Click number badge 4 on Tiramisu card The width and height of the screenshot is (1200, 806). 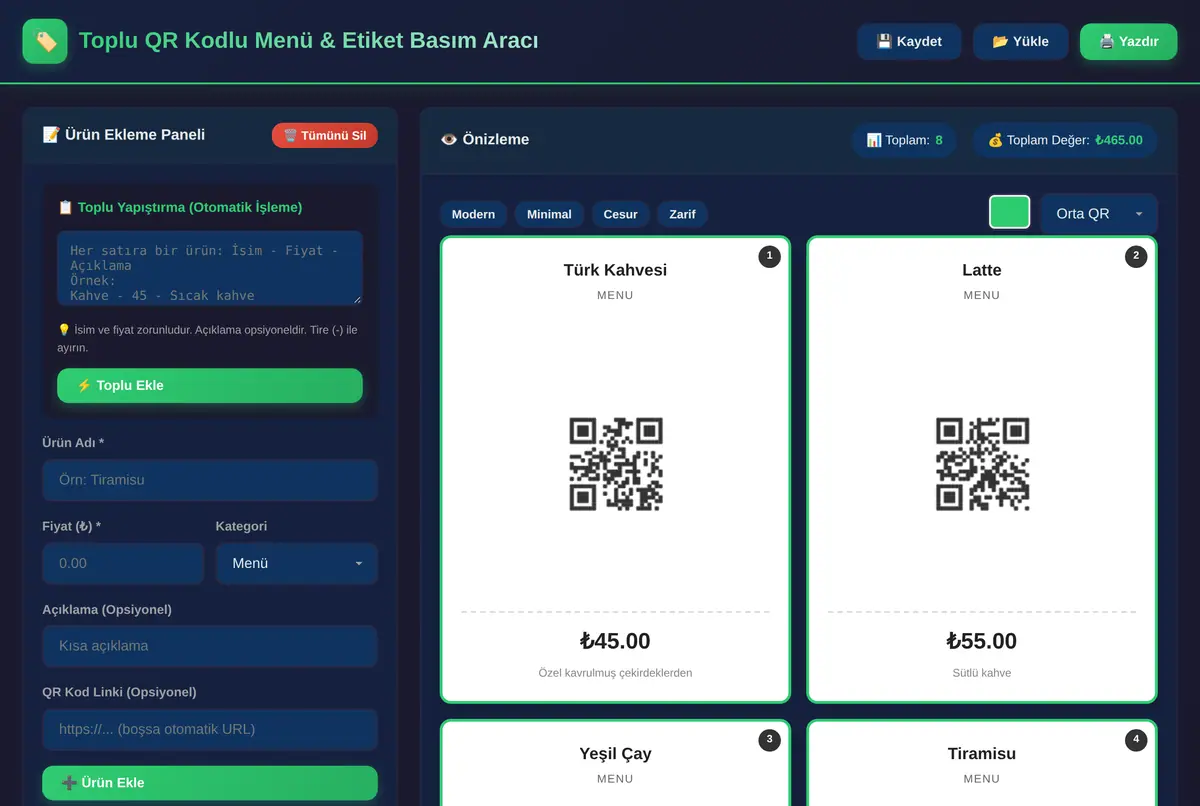coord(1135,740)
